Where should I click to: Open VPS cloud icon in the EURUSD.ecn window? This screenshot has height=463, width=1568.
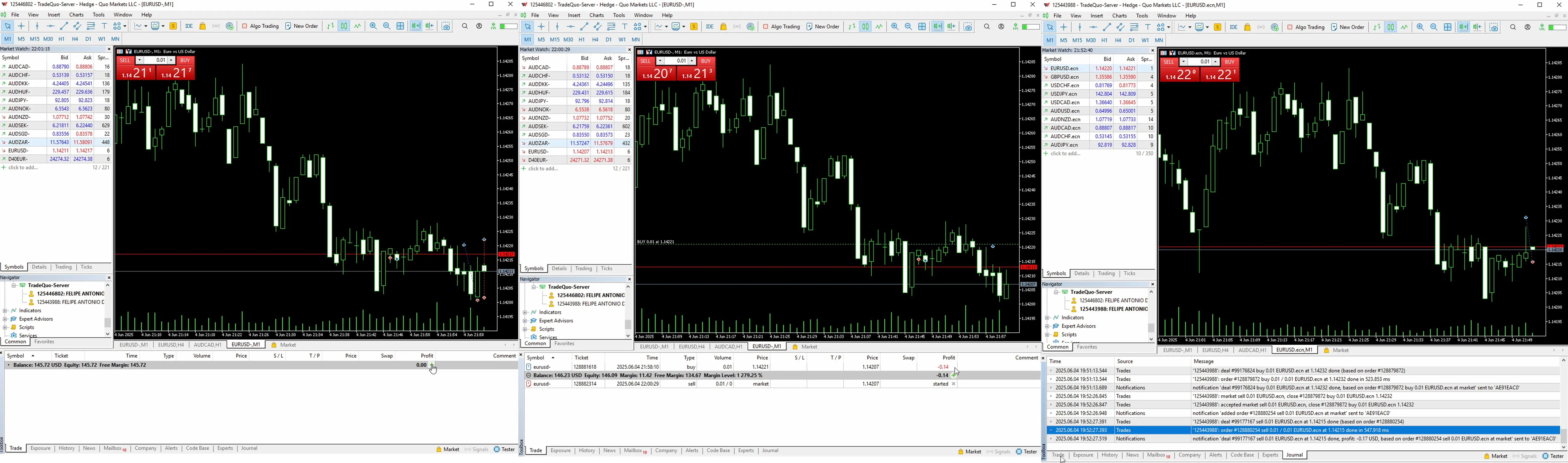1275,27
